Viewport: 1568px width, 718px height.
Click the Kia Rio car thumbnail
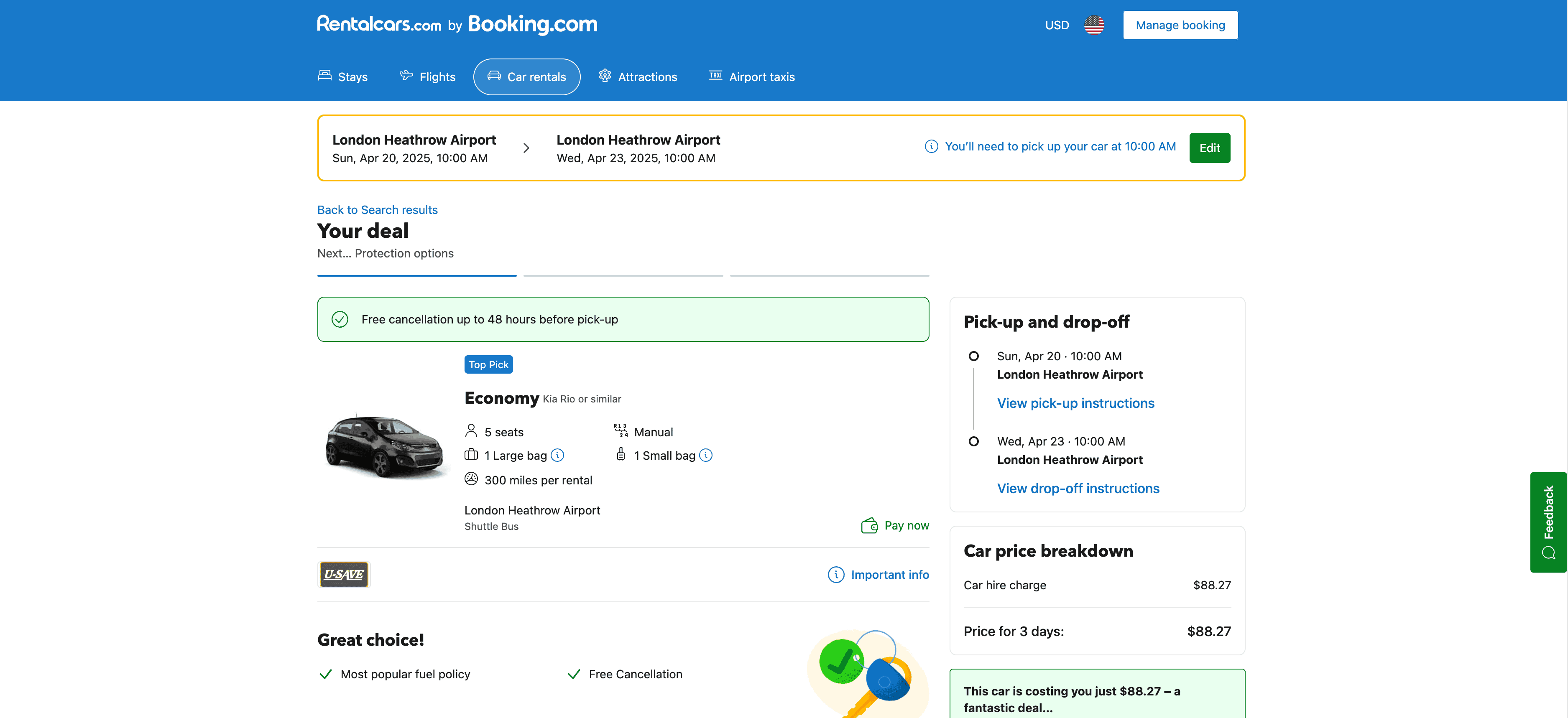click(385, 446)
